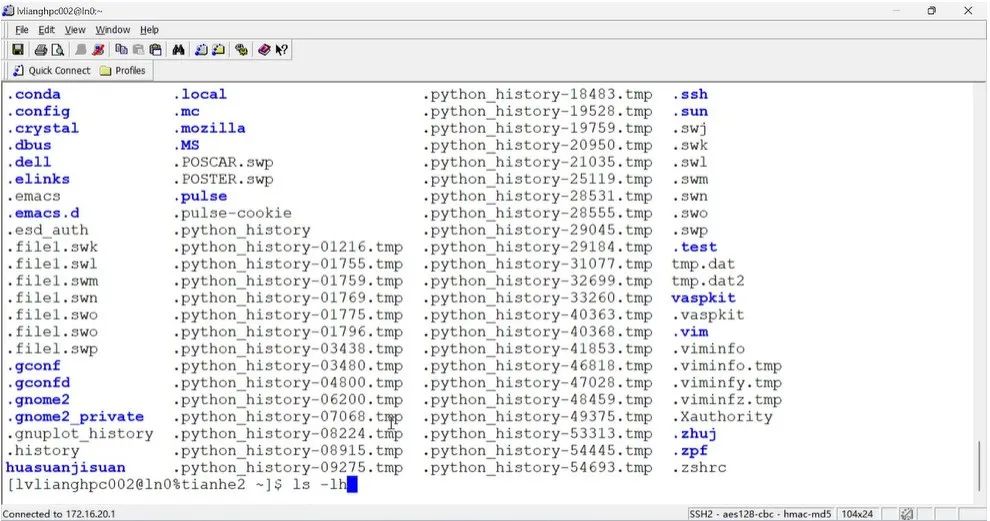This screenshot has width=990, height=521.
Task: Click the Quick Connect button
Action: (52, 70)
